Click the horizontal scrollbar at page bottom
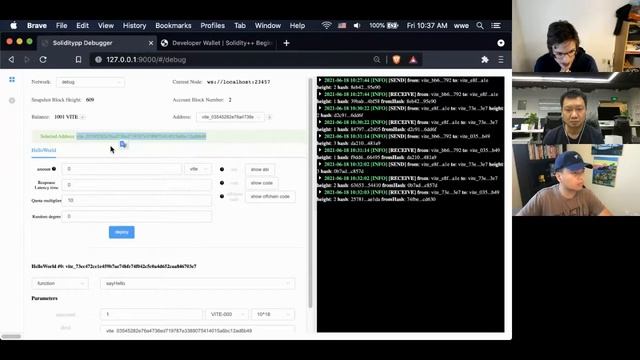This screenshot has height=360, width=640. pos(11,336)
